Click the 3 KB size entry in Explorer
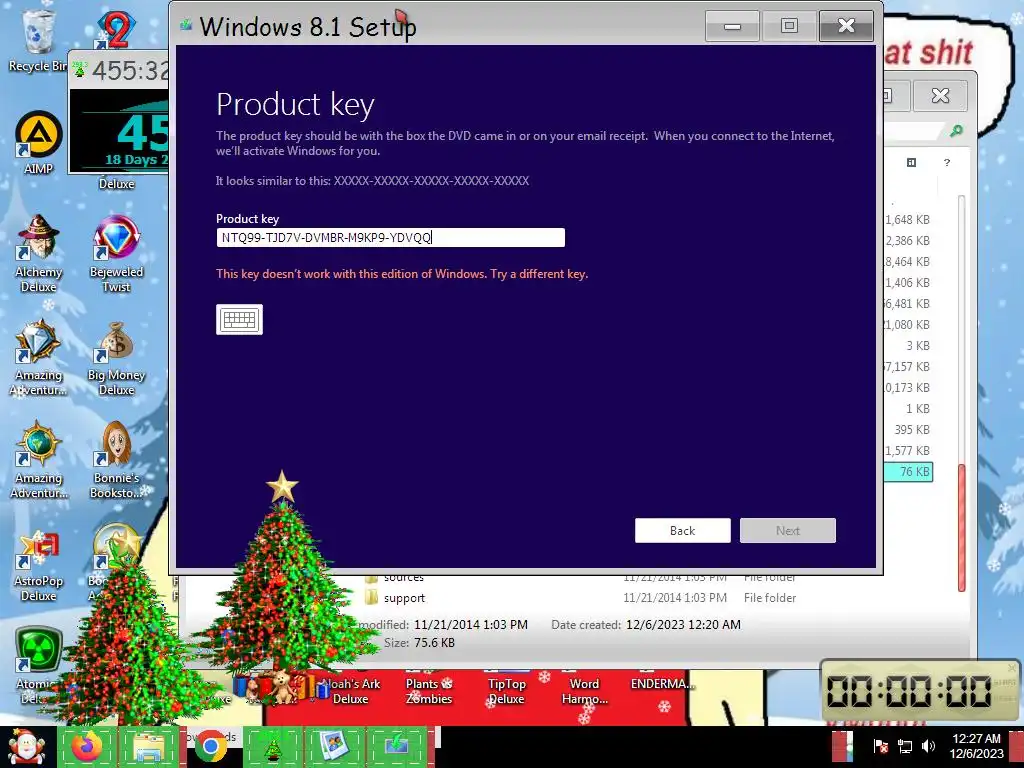Screen dimensions: 1024x768 [x=918, y=345]
